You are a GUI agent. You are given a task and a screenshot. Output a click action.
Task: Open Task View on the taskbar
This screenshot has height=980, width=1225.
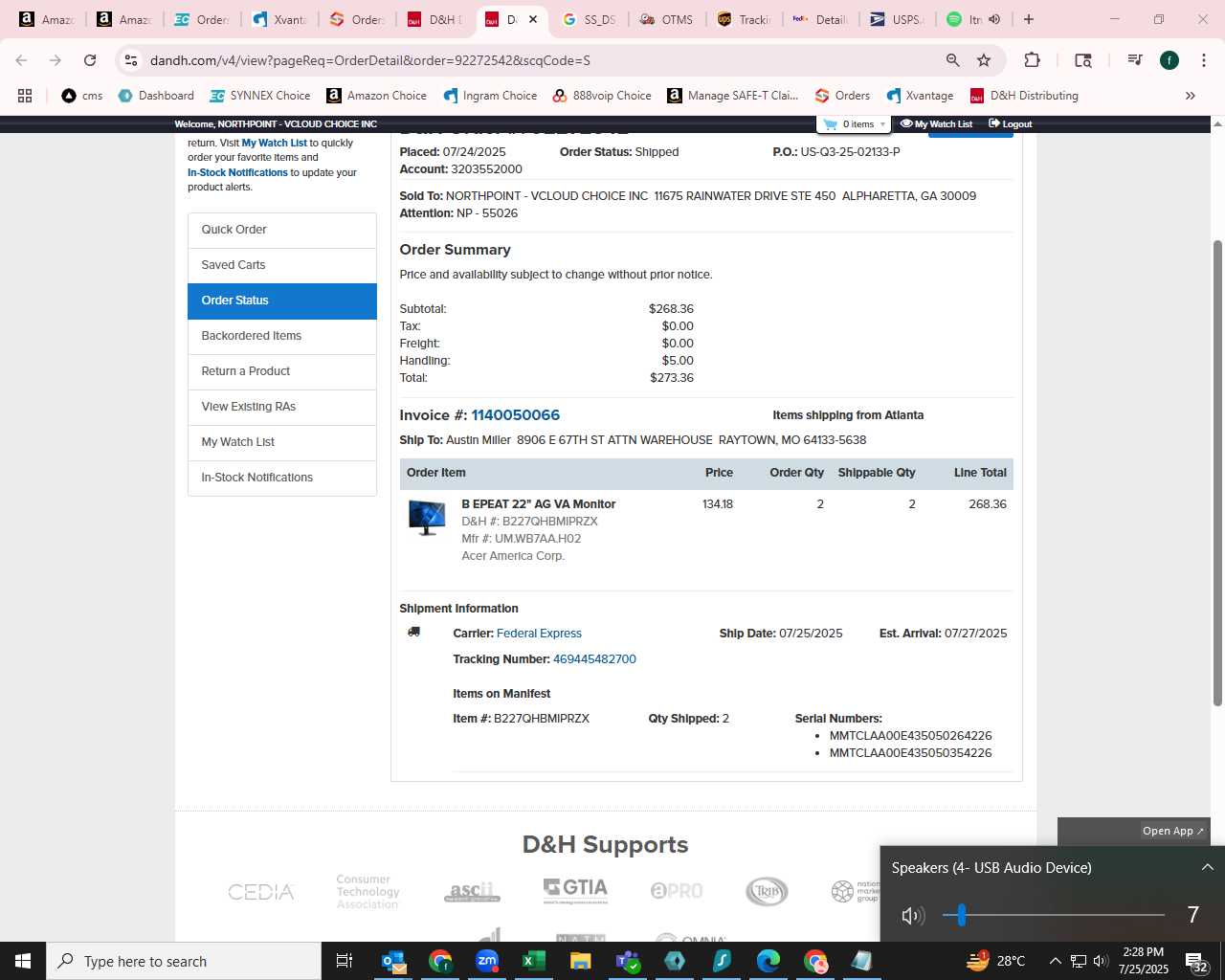345,961
